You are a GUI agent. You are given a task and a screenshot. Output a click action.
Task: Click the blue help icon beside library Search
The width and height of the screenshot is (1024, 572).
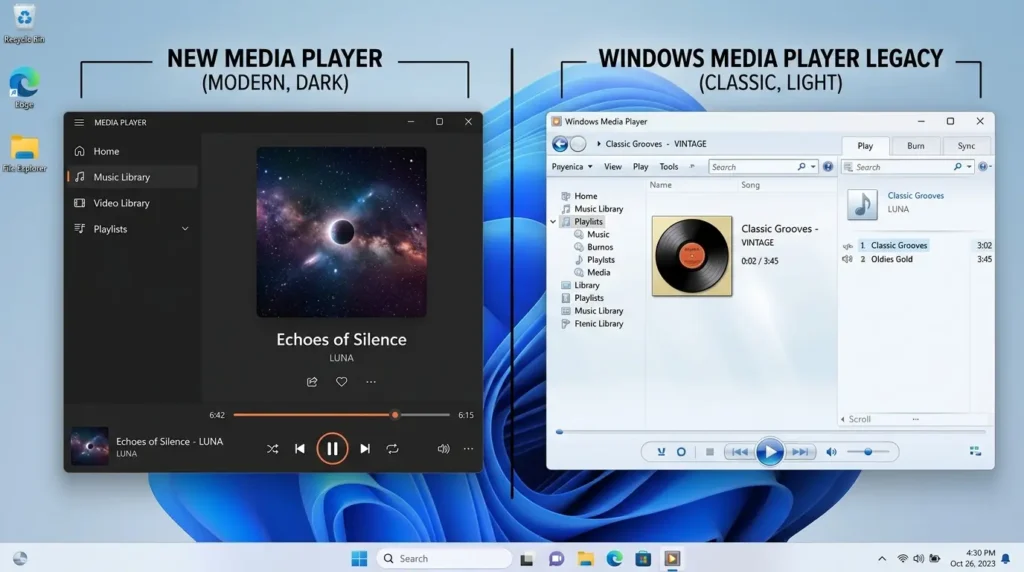(827, 167)
